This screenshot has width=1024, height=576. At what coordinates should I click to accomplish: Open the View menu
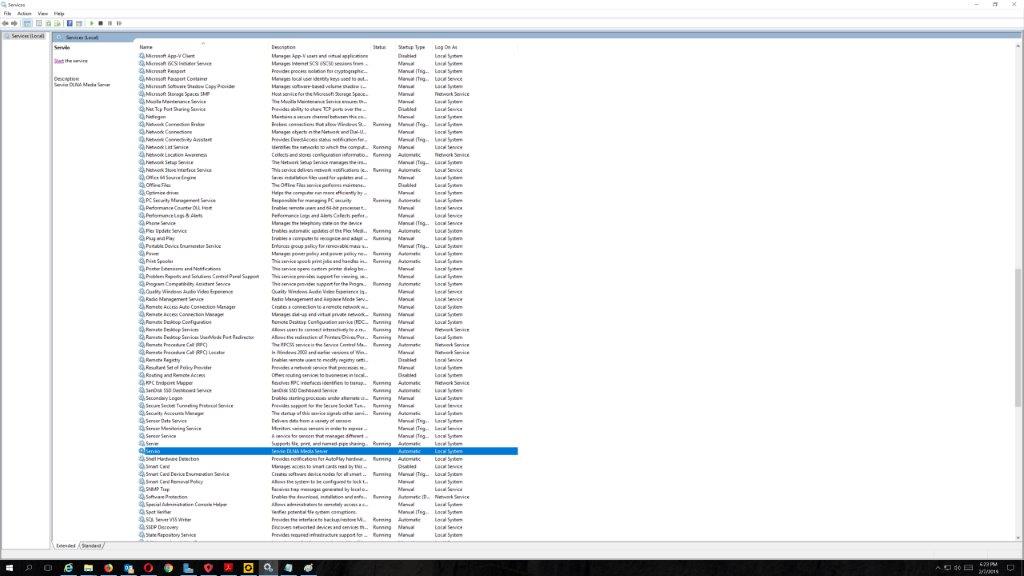pyautogui.click(x=42, y=14)
